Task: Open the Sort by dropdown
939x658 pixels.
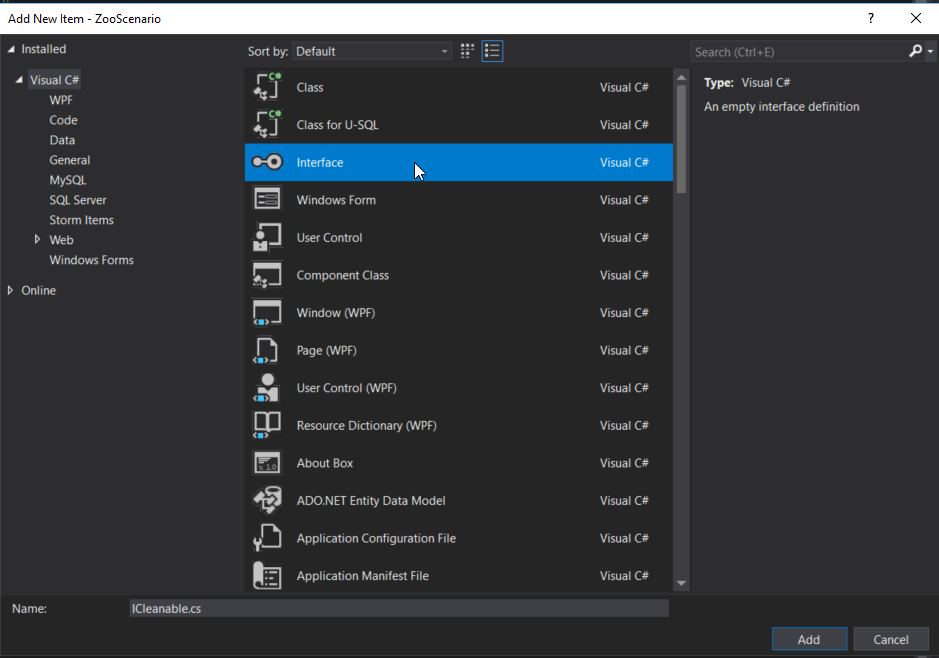Action: (371, 51)
